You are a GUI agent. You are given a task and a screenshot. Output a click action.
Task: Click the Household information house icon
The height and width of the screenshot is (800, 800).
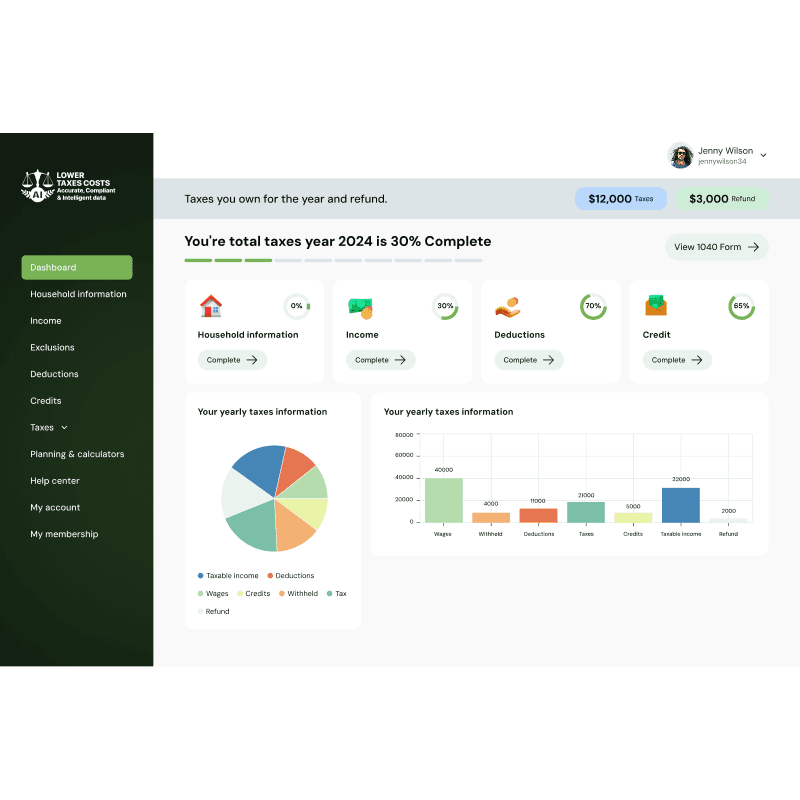(x=211, y=306)
